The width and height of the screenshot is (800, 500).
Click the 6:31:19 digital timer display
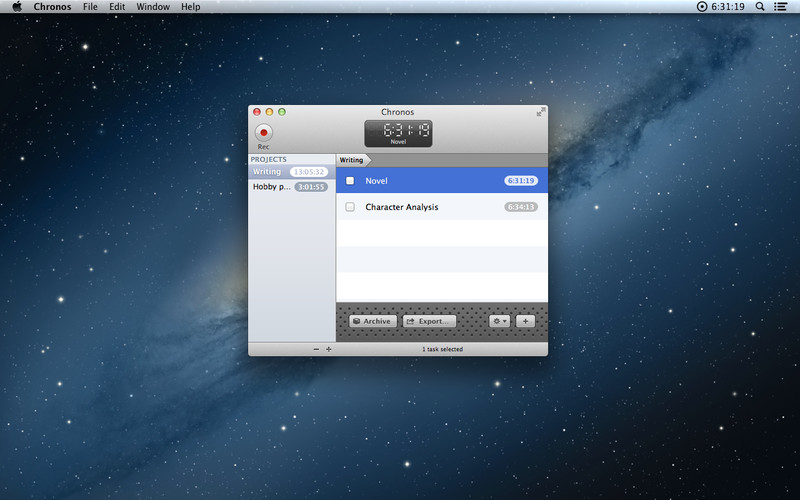pyautogui.click(x=398, y=134)
